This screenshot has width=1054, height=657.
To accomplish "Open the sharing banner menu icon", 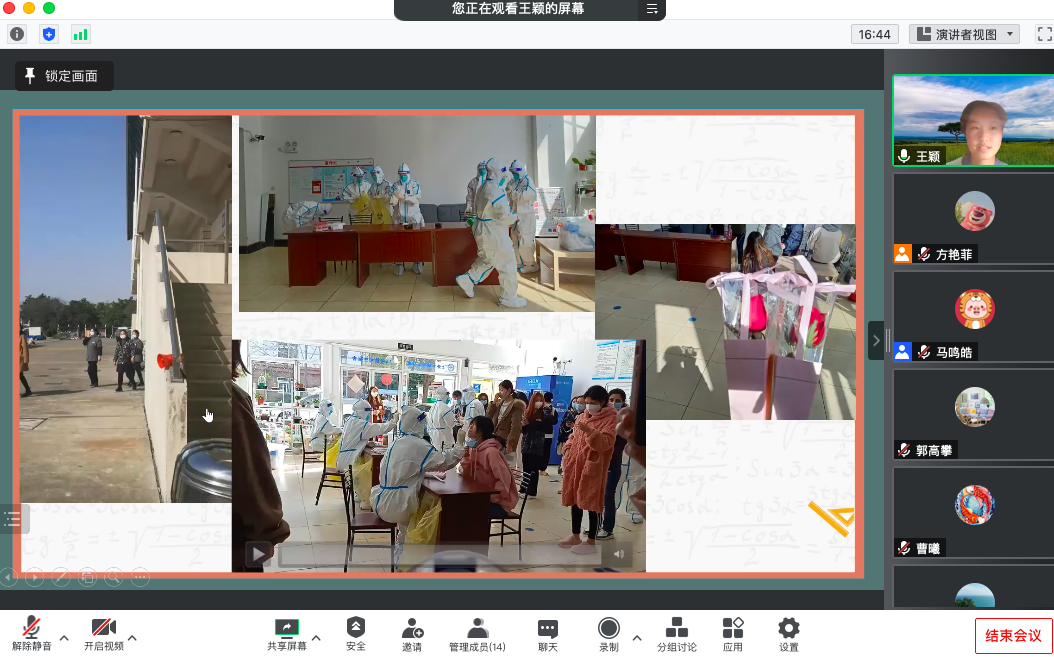I will (x=652, y=9).
